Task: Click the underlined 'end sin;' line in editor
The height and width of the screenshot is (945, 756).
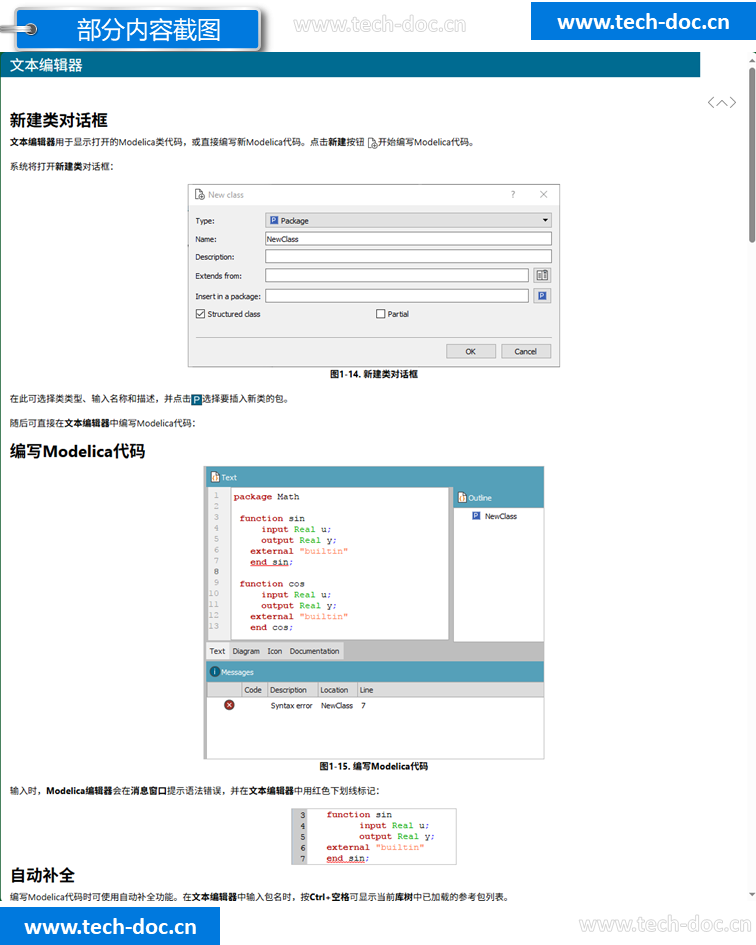Action: click(271, 562)
